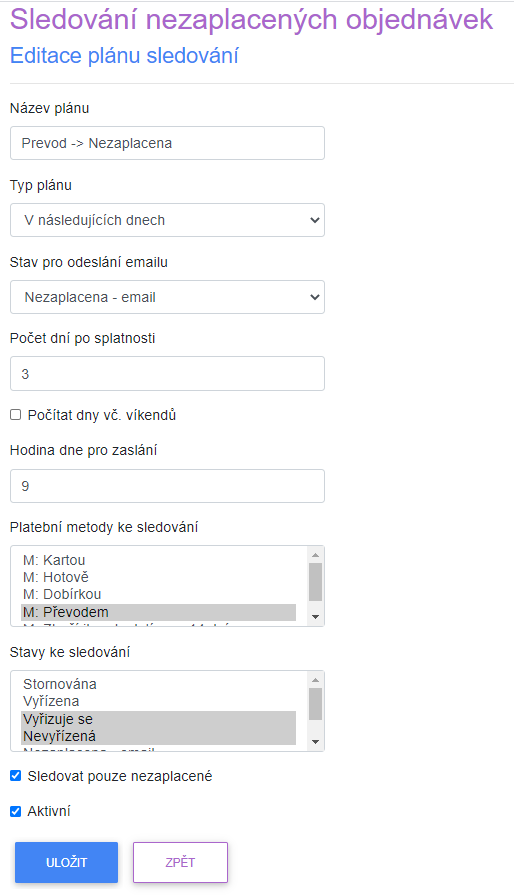Click the Počet dní po splatnosti field
The width and height of the screenshot is (514, 896).
click(167, 374)
